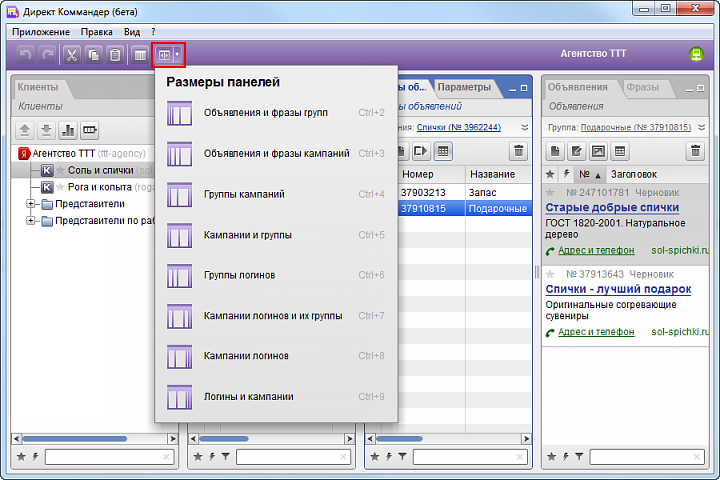
Task: Choose layout Группы кампаний
Action: pyautogui.click(x=276, y=194)
